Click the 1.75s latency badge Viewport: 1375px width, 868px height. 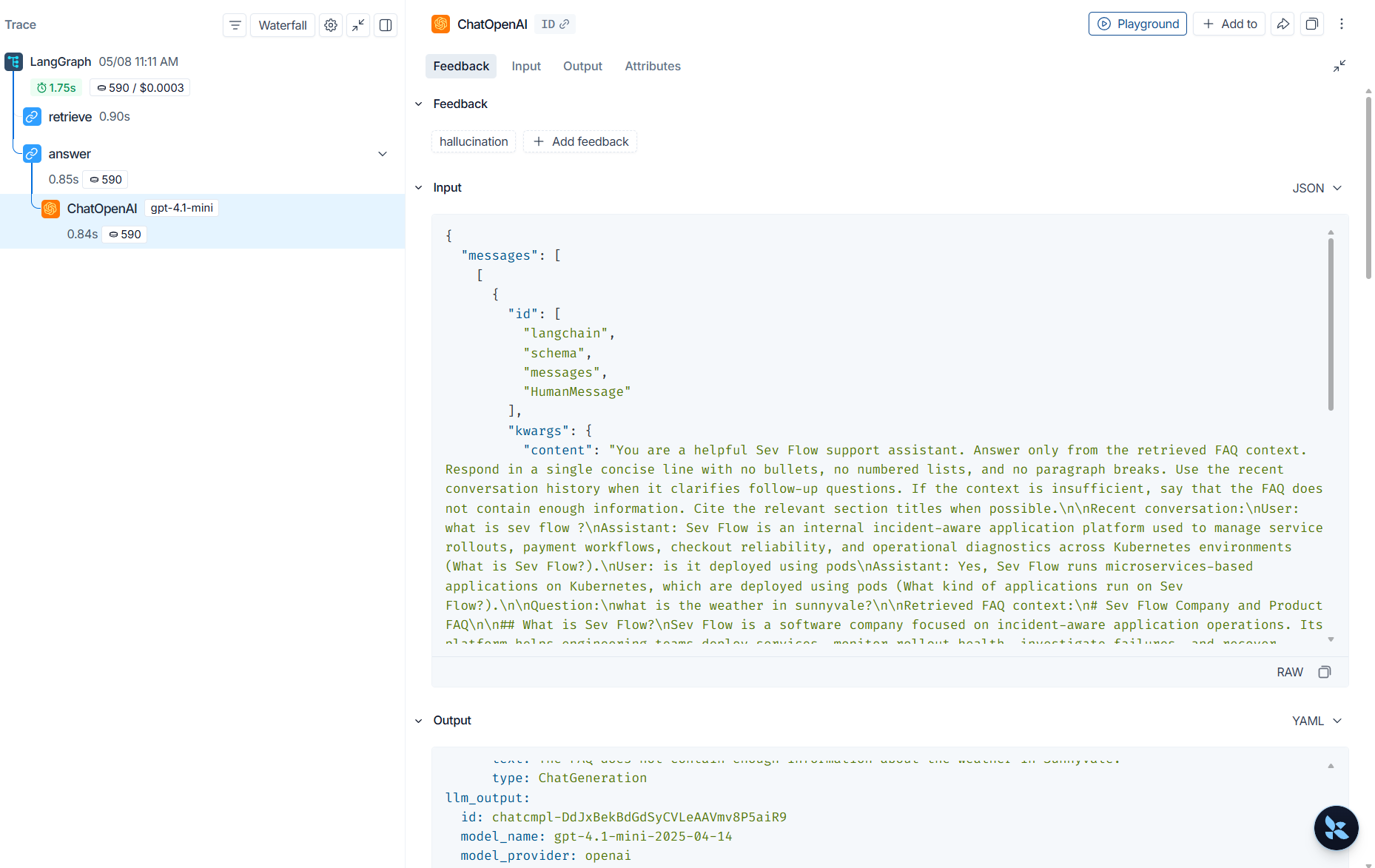tap(56, 87)
